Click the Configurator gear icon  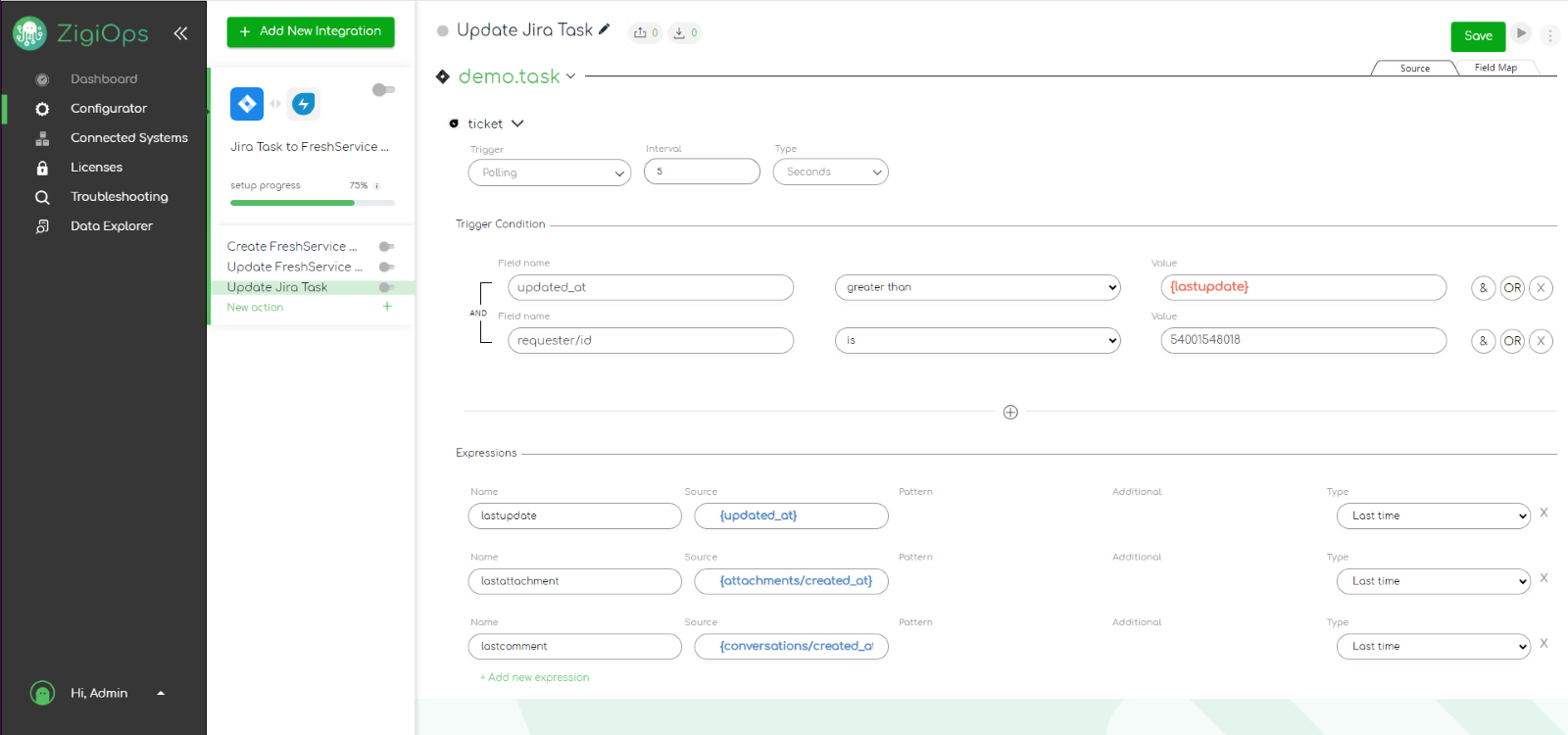(42, 109)
